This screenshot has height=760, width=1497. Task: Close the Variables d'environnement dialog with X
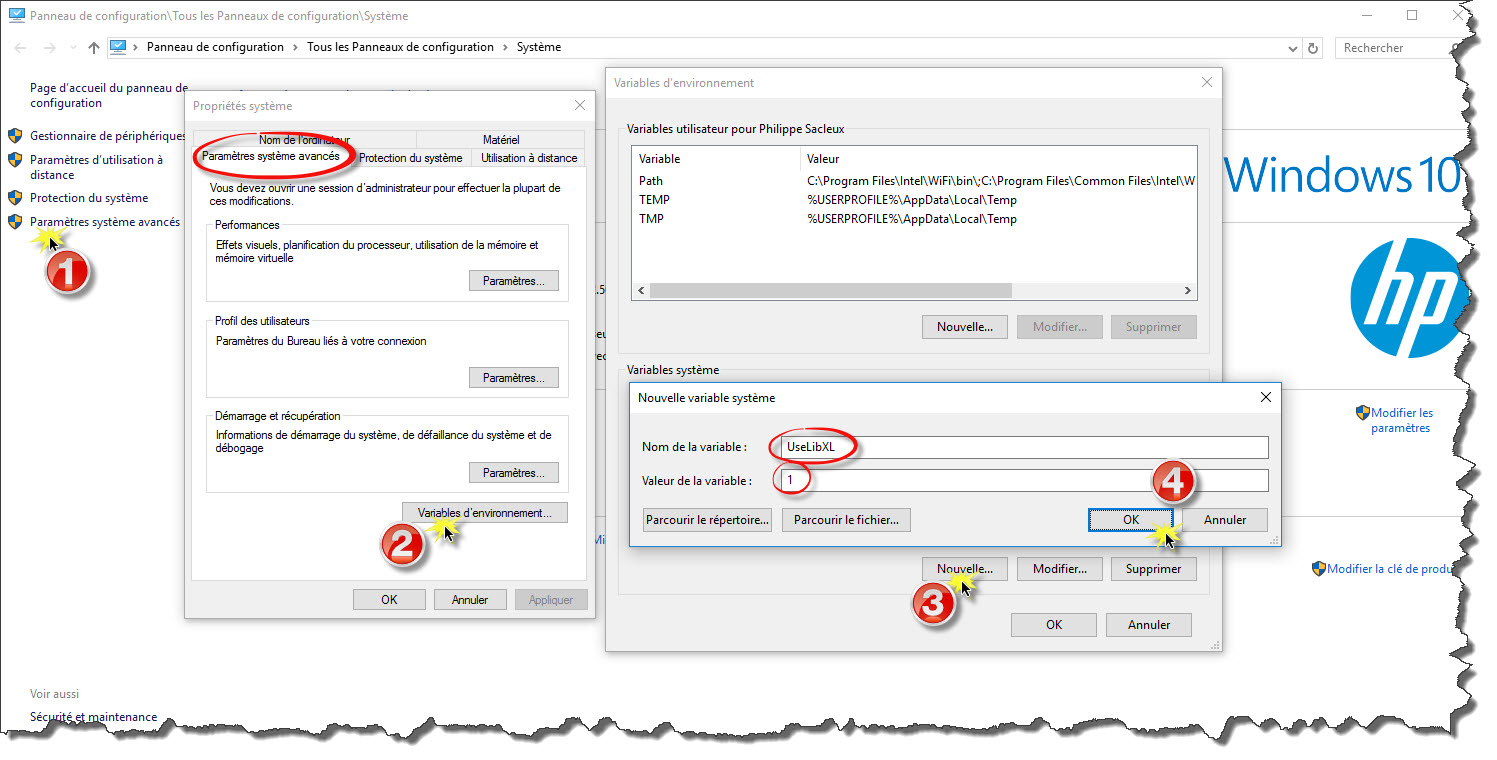[x=1207, y=82]
